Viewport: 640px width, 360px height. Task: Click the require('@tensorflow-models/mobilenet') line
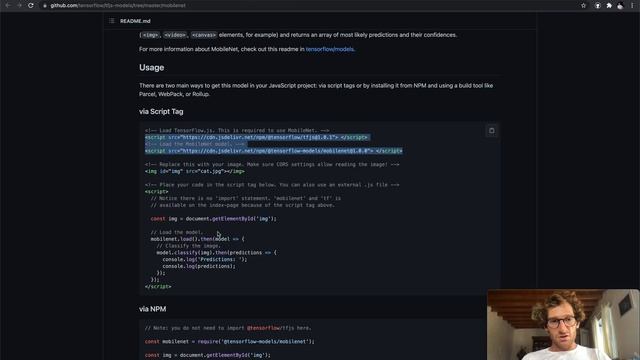(229, 342)
